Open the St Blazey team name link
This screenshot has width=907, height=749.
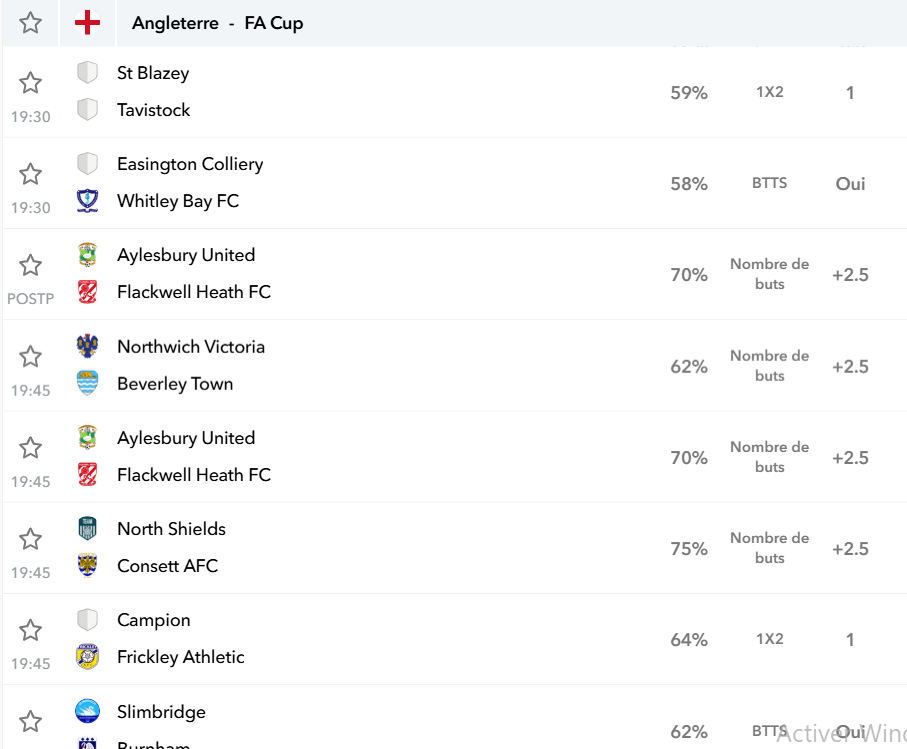153,73
